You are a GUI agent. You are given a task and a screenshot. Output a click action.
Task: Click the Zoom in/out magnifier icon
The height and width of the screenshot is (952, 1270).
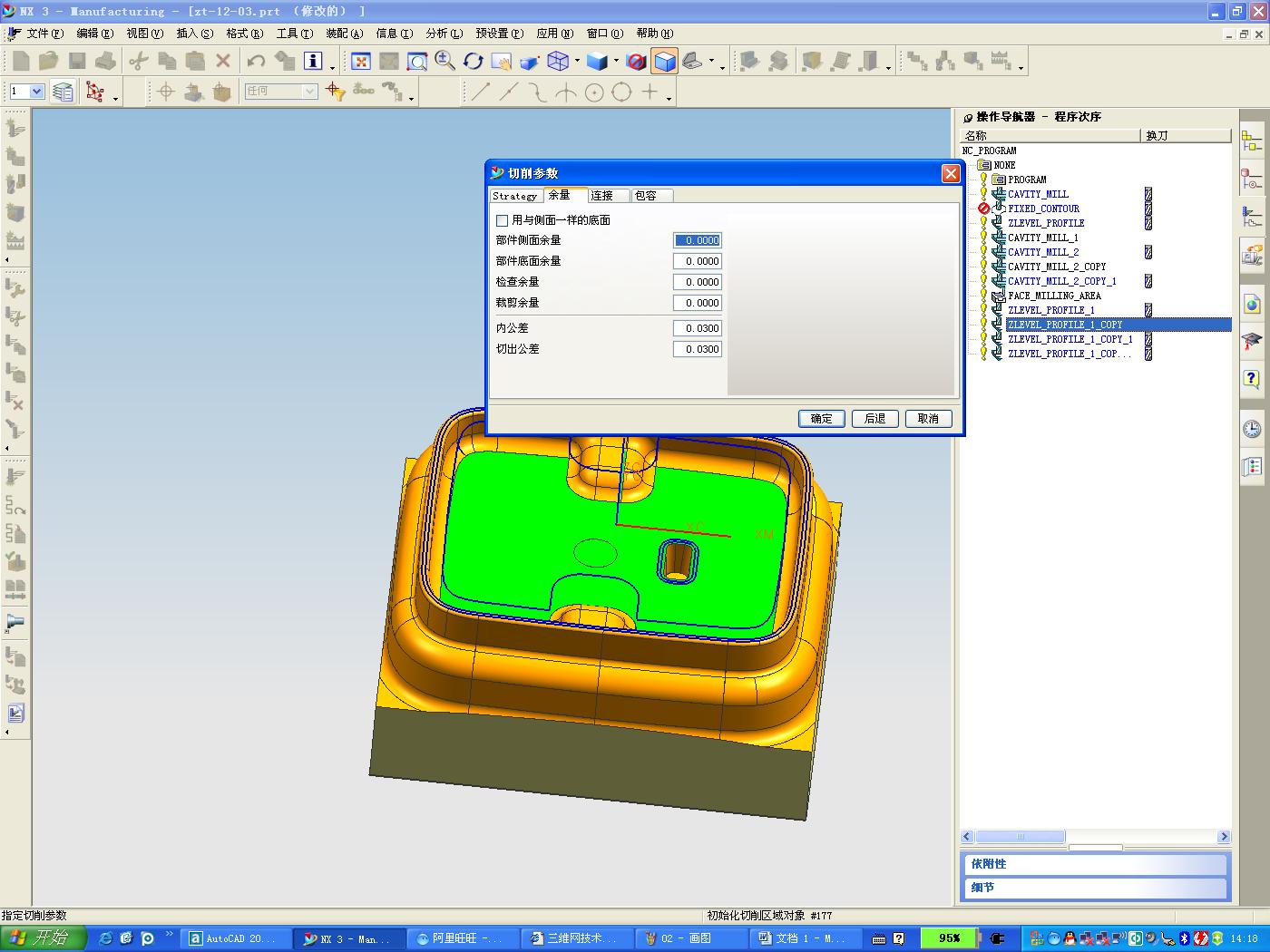click(x=444, y=61)
